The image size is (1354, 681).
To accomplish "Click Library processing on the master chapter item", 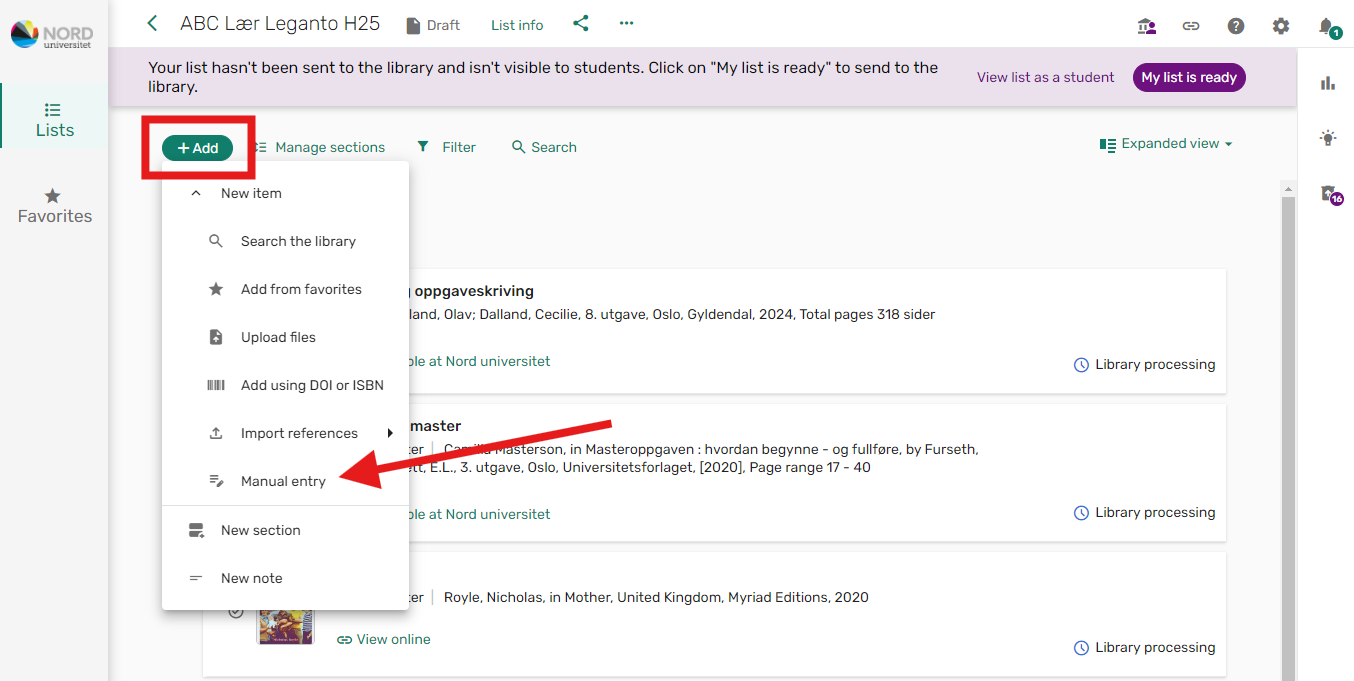I will coord(1144,513).
